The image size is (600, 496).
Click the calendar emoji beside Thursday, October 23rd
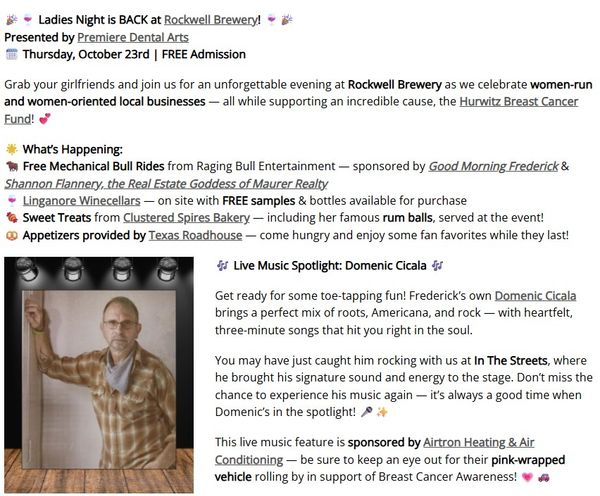point(12,54)
